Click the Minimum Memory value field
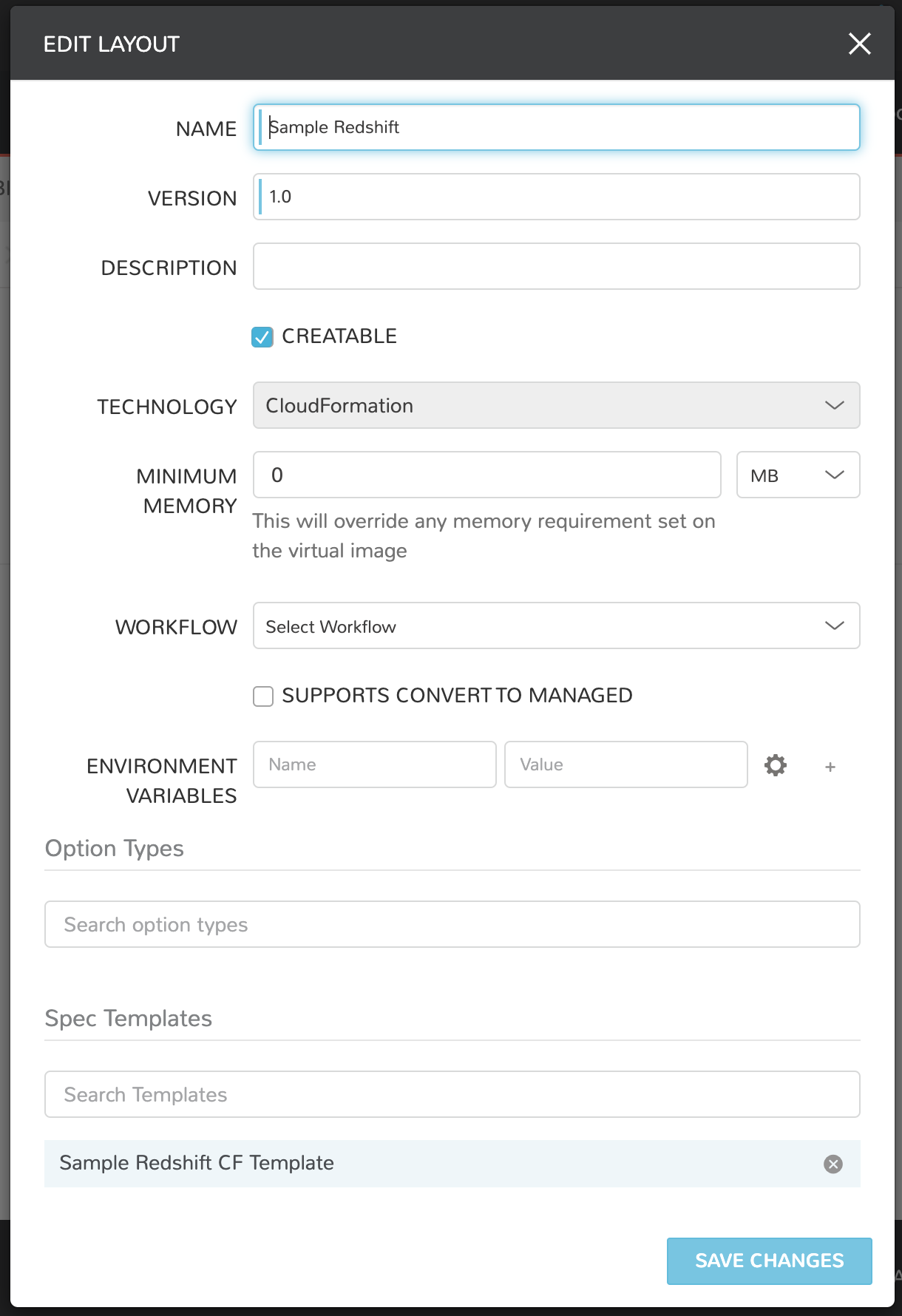Viewport: 902px width, 1316px height. tap(486, 475)
